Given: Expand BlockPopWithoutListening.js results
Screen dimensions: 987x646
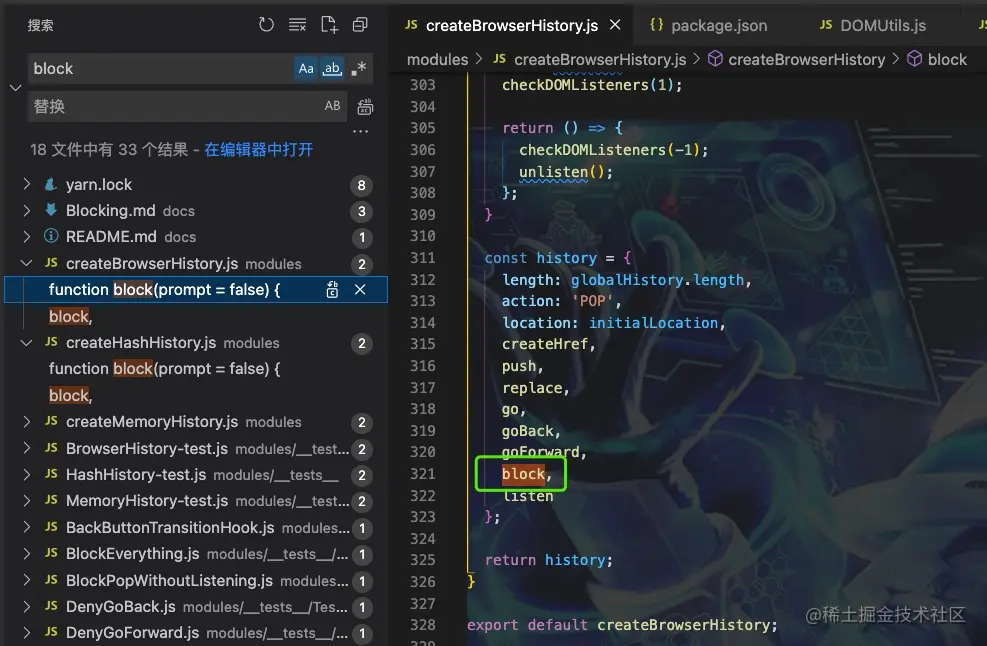Looking at the screenshot, I should click(26, 581).
